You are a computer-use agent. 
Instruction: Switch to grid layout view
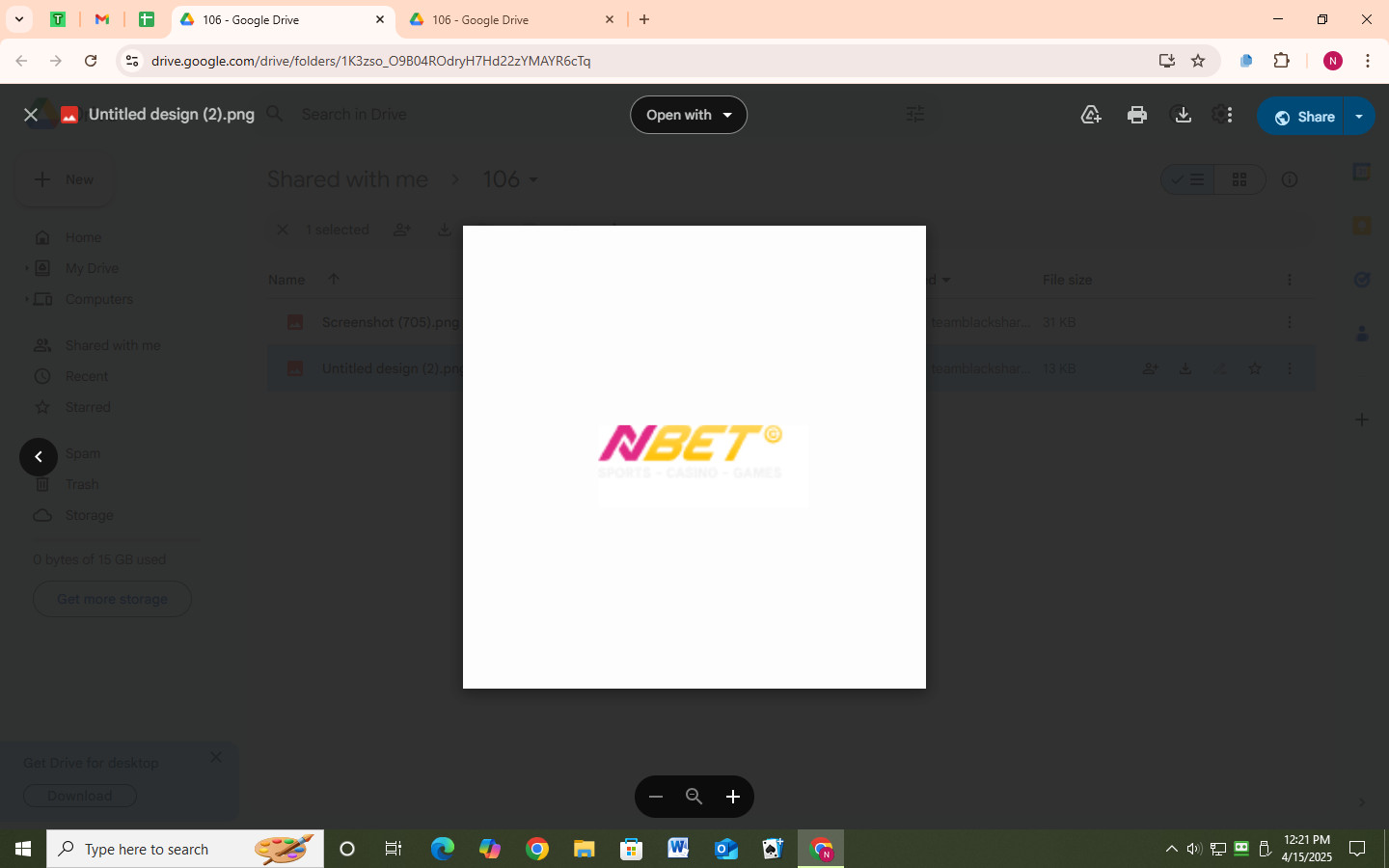tap(1239, 179)
